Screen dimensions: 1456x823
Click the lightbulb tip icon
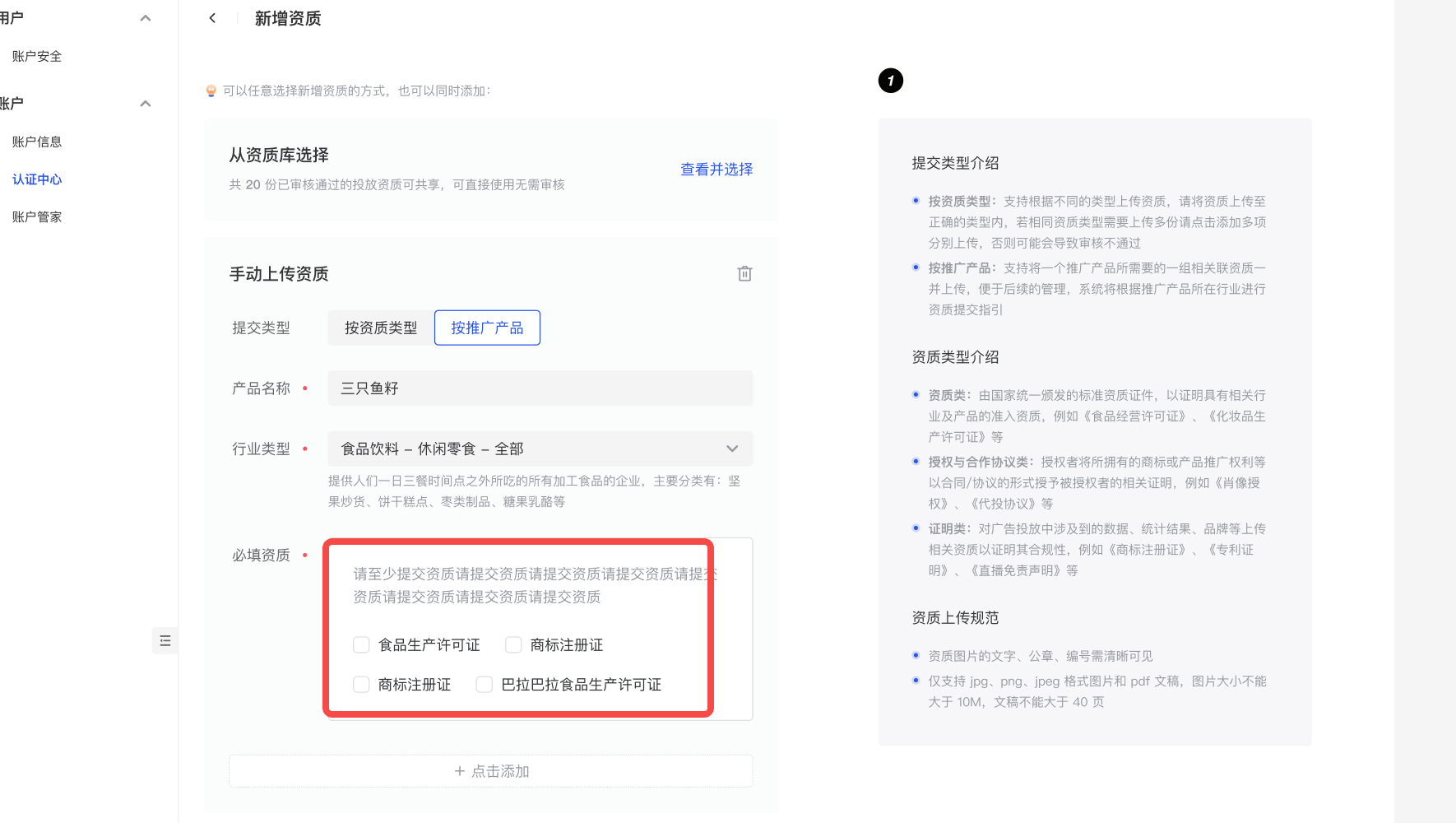[x=211, y=91]
